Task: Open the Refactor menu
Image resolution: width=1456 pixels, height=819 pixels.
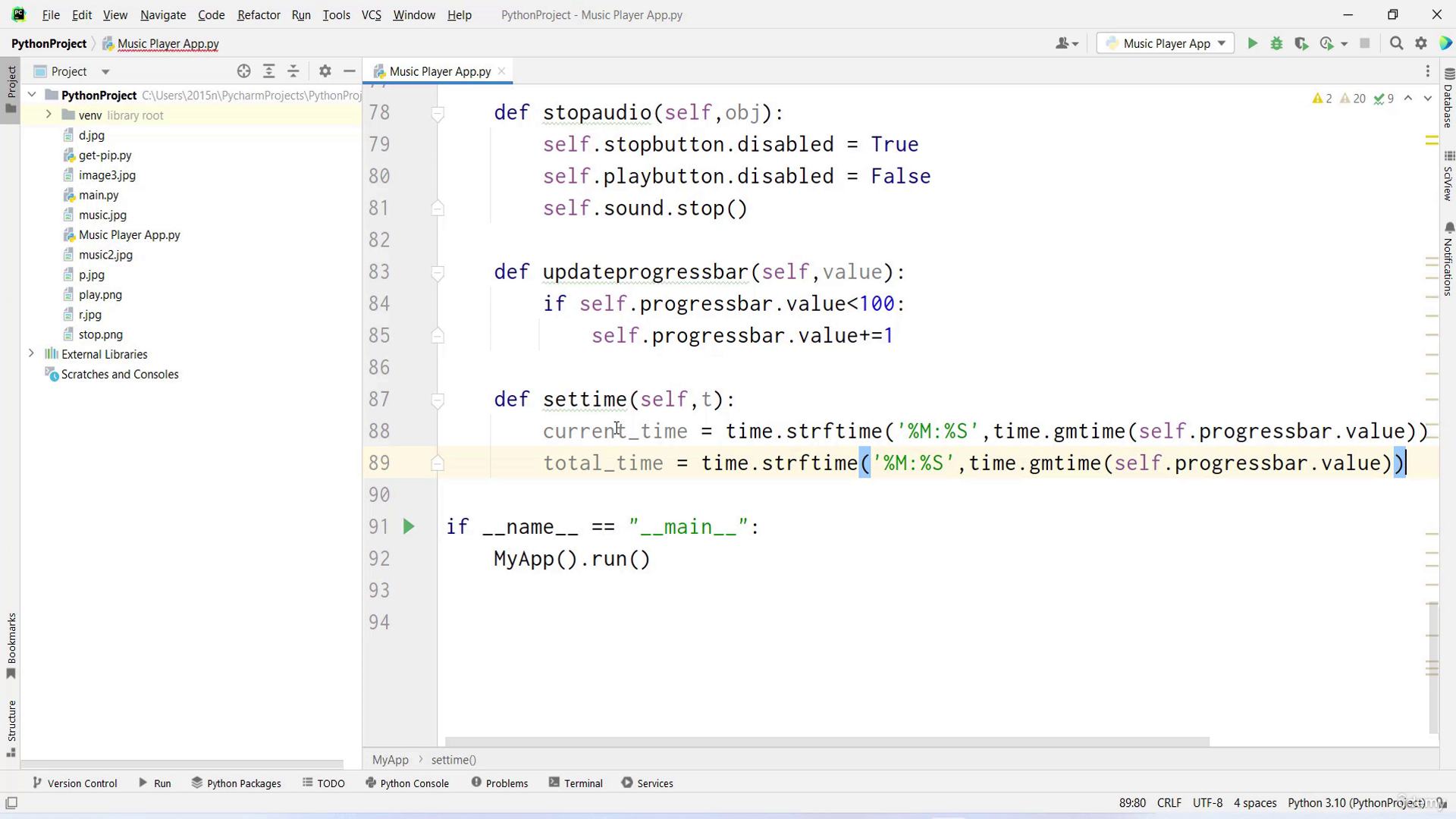Action: tap(259, 14)
